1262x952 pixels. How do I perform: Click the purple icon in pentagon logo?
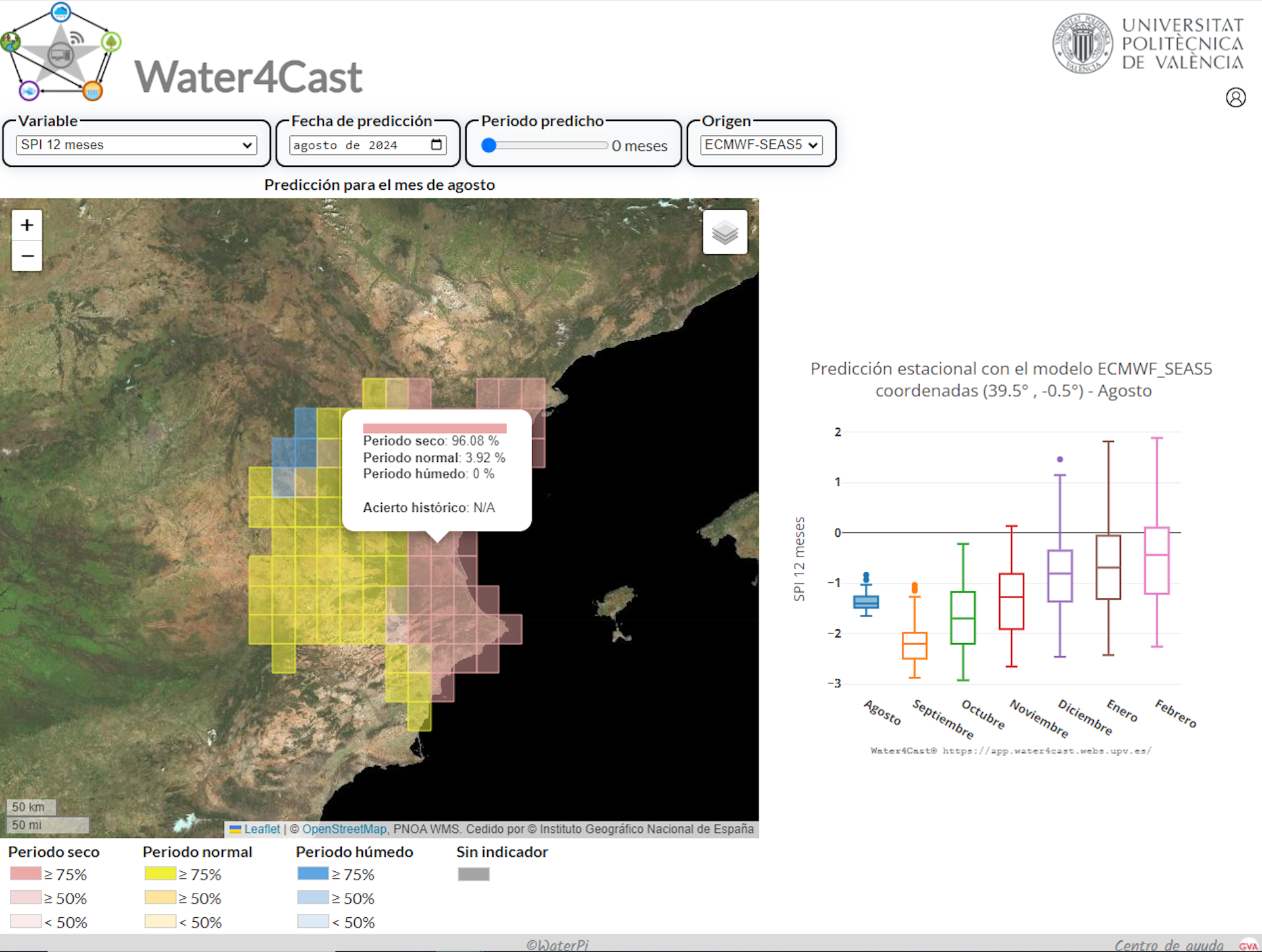(x=30, y=90)
